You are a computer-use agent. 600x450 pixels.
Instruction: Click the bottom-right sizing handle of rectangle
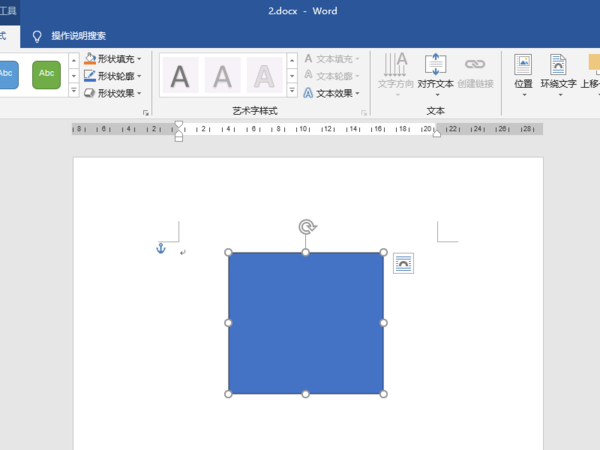383,394
